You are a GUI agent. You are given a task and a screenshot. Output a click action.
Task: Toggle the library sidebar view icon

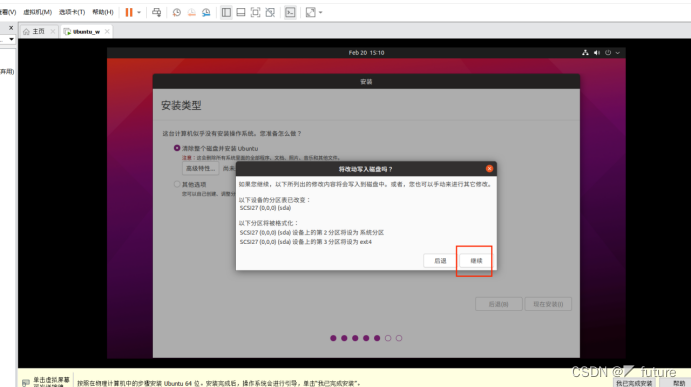tap(226, 12)
